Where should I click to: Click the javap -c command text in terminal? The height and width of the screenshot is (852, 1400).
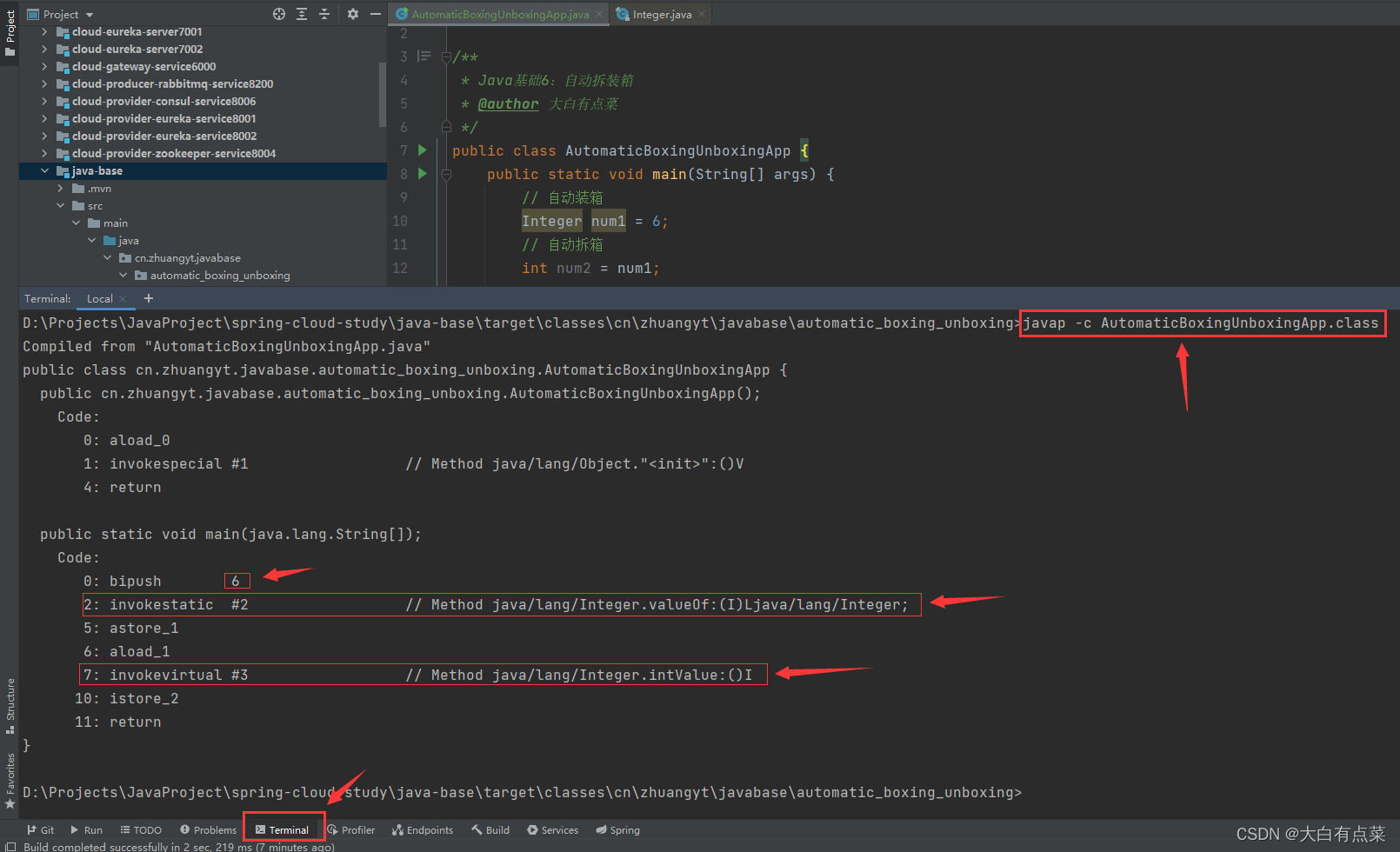1201,323
